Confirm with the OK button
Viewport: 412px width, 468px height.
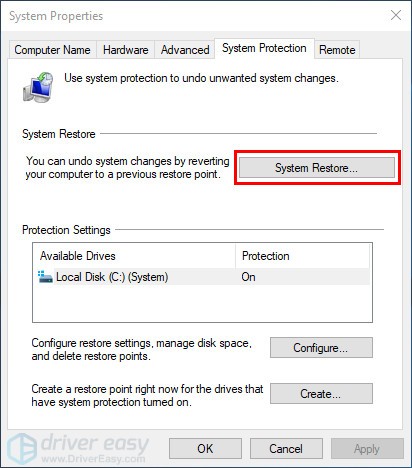205,449
